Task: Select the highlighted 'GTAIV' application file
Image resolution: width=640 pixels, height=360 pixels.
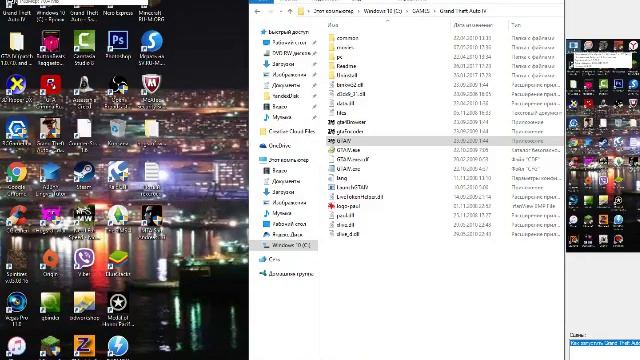Action: point(444,141)
